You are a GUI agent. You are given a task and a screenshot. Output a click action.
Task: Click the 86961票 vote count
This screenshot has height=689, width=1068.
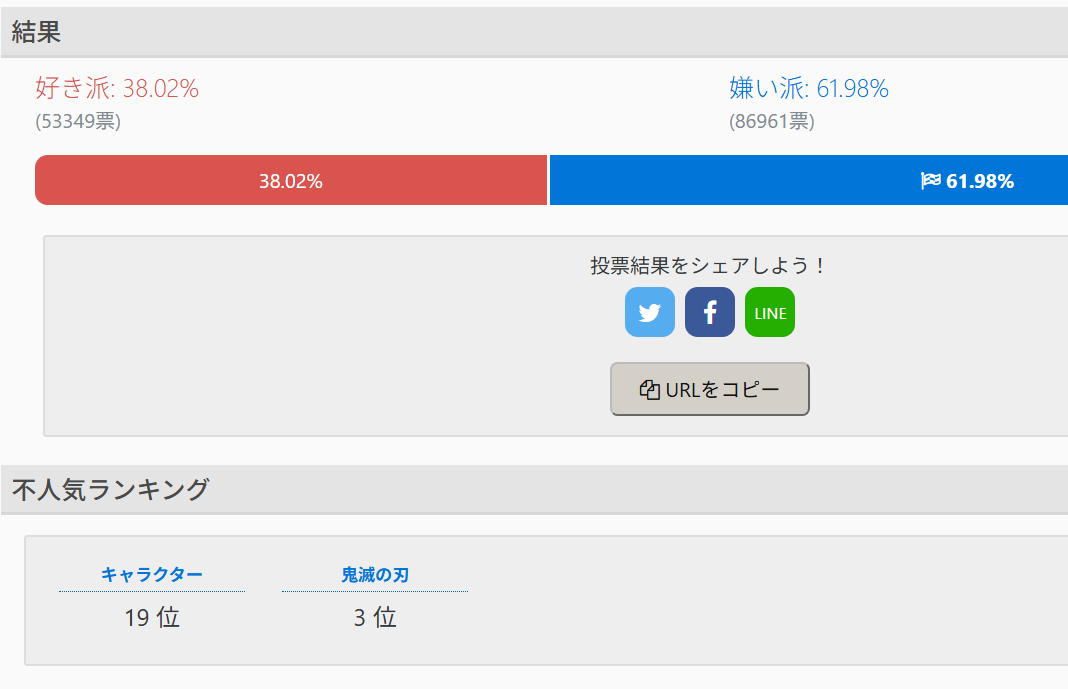[x=772, y=121]
